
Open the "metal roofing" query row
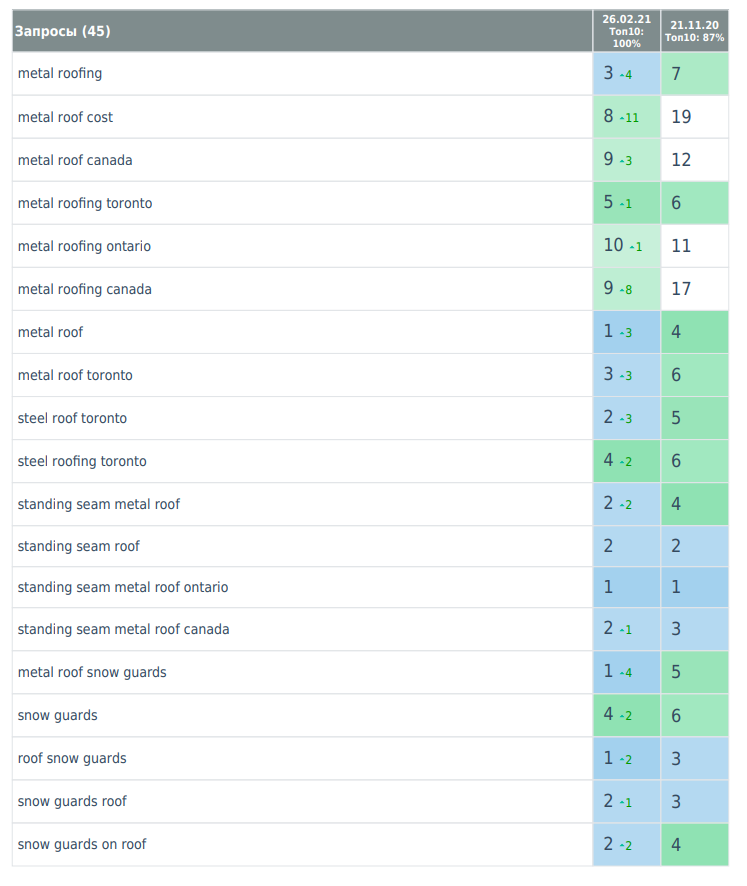tap(60, 74)
